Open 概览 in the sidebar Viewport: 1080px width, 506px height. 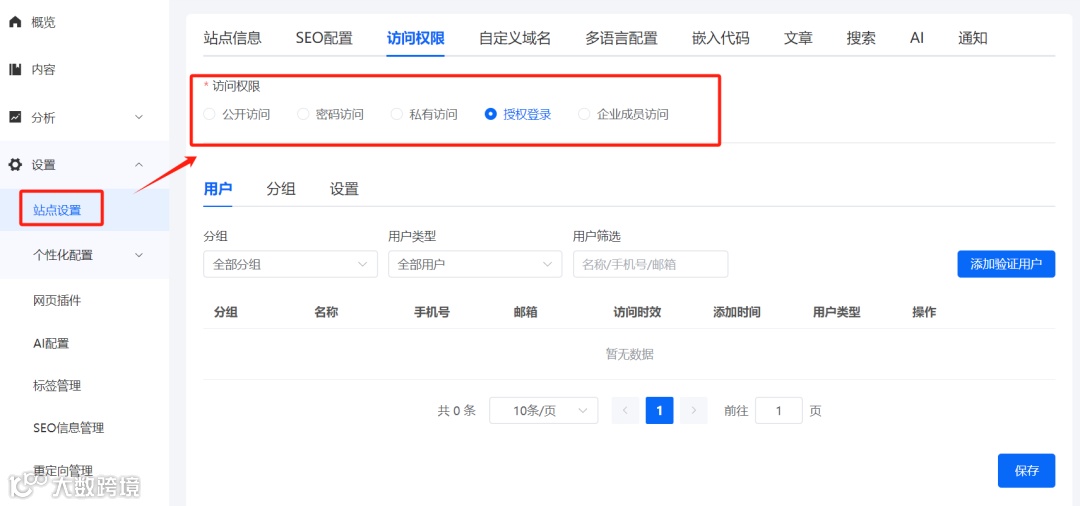click(x=43, y=23)
